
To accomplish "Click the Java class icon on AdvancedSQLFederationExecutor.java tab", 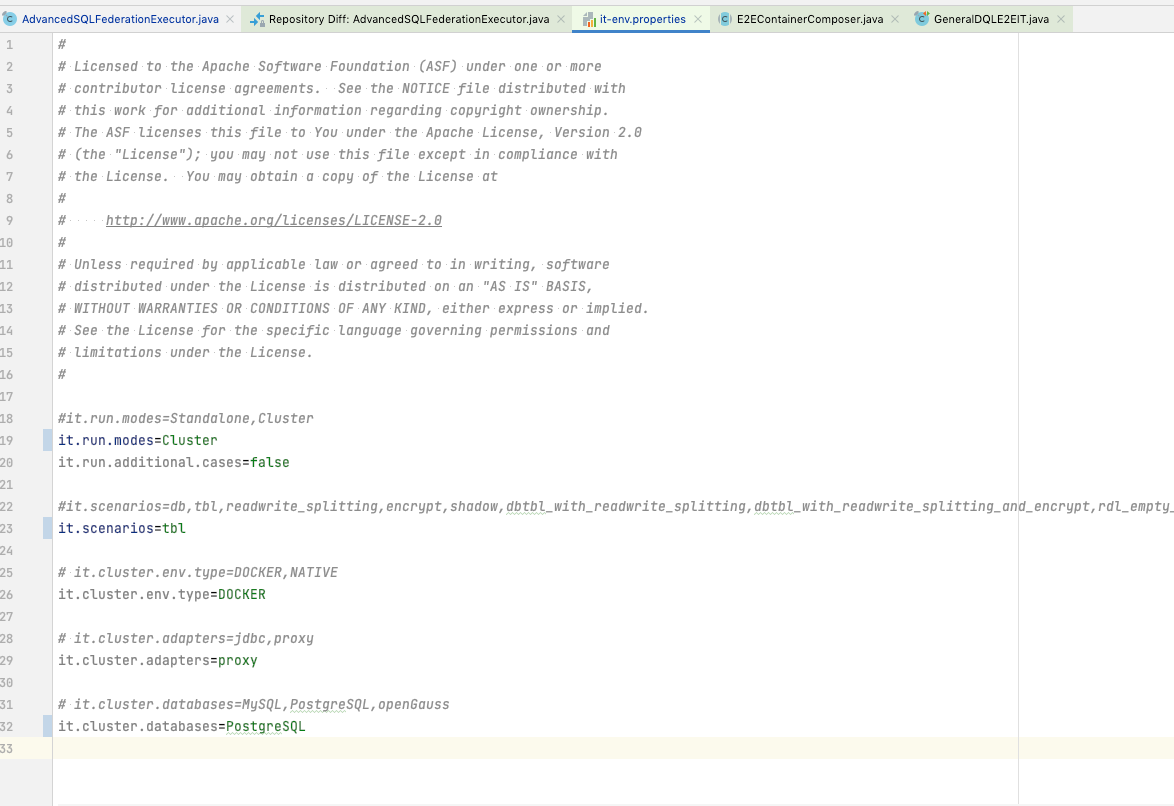I will click(x=10, y=17).
